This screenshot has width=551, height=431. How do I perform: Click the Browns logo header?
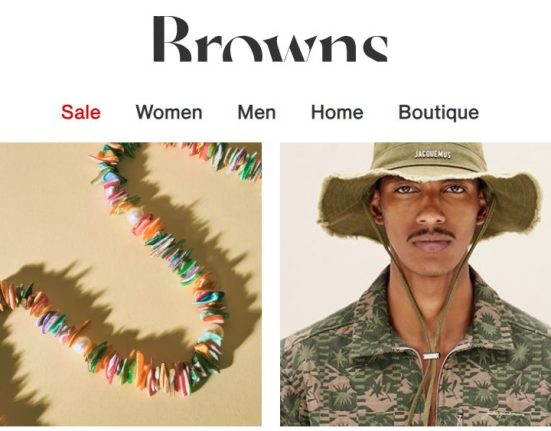(270, 39)
